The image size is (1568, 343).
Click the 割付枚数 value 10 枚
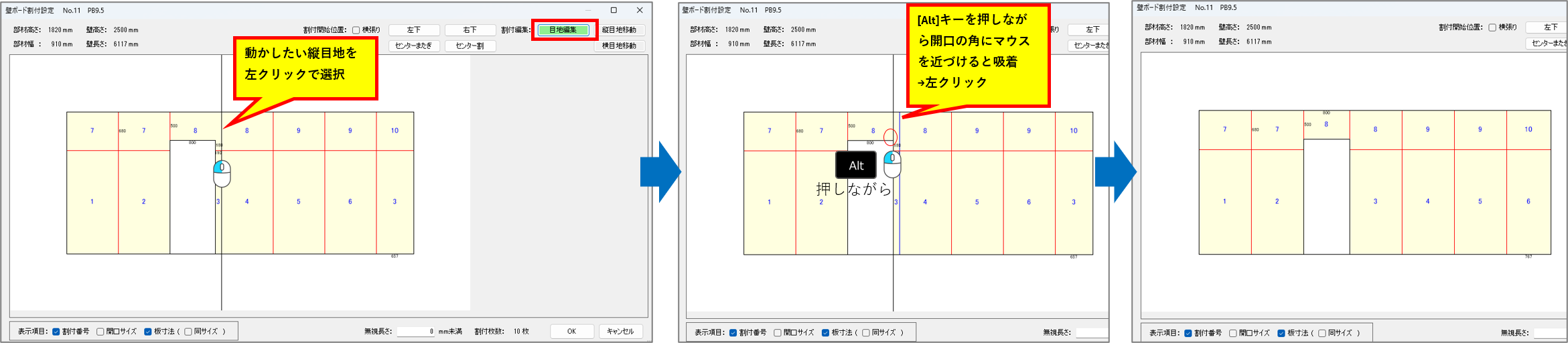pos(521,332)
